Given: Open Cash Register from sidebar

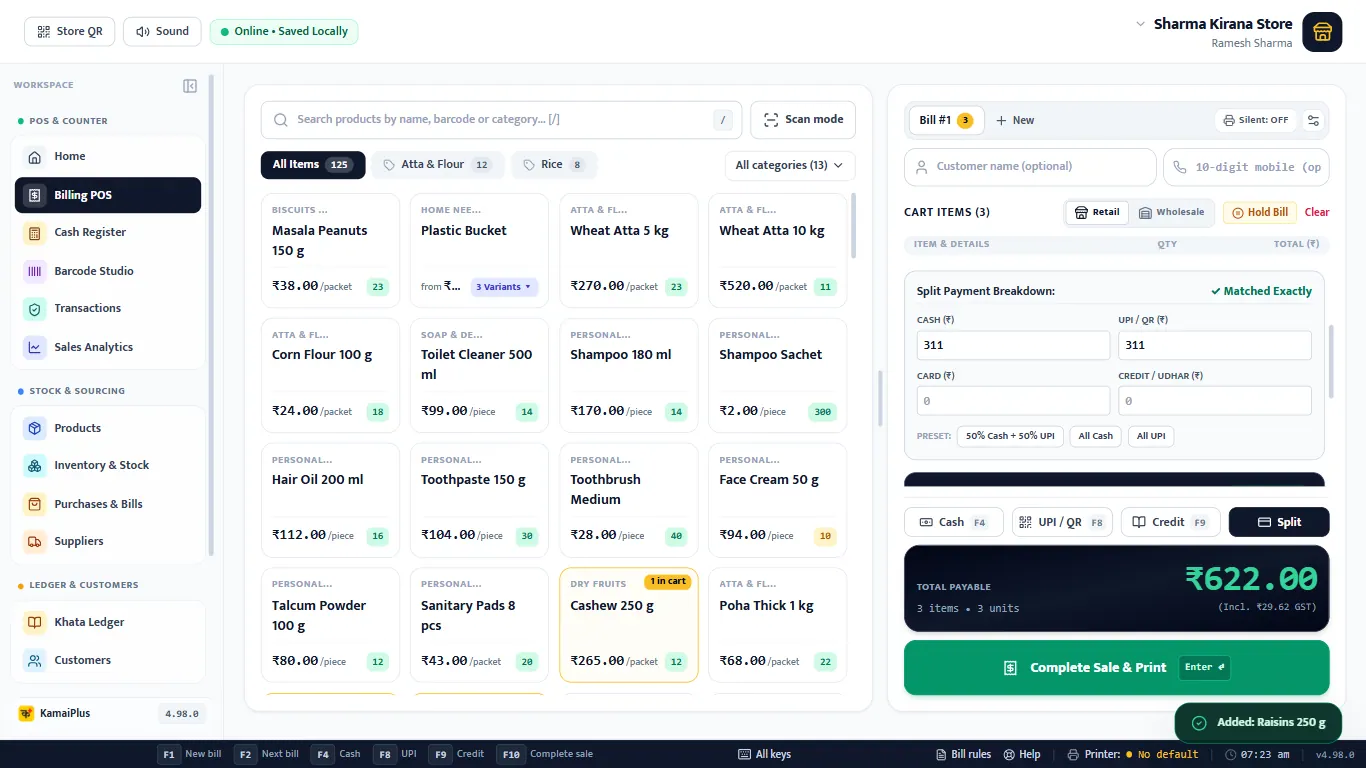Looking at the screenshot, I should [x=108, y=233].
